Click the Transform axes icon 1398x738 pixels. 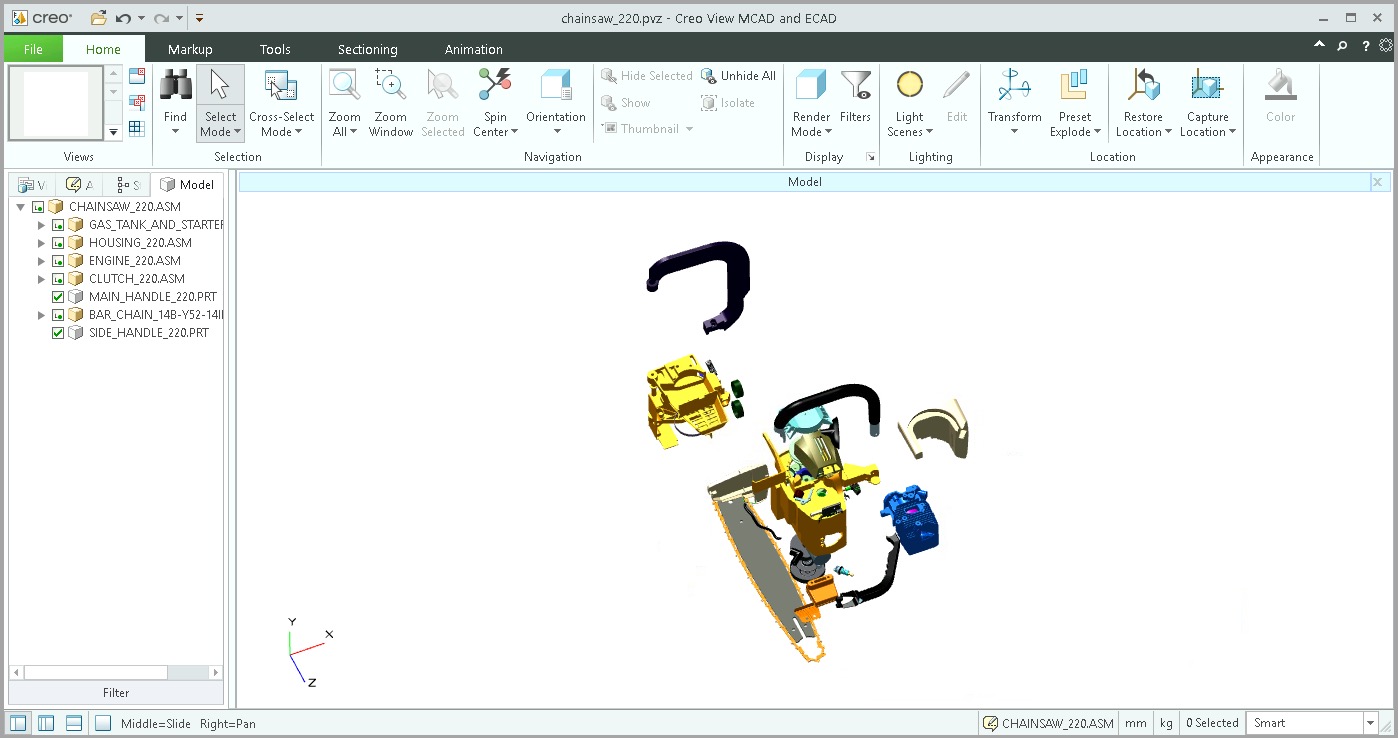1014,87
